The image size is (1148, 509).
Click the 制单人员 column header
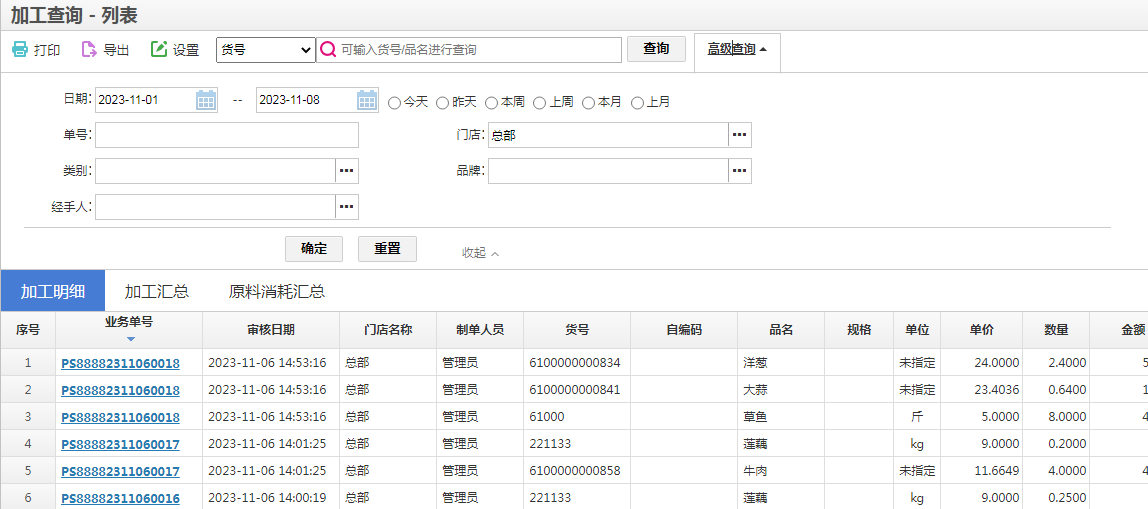(x=480, y=330)
